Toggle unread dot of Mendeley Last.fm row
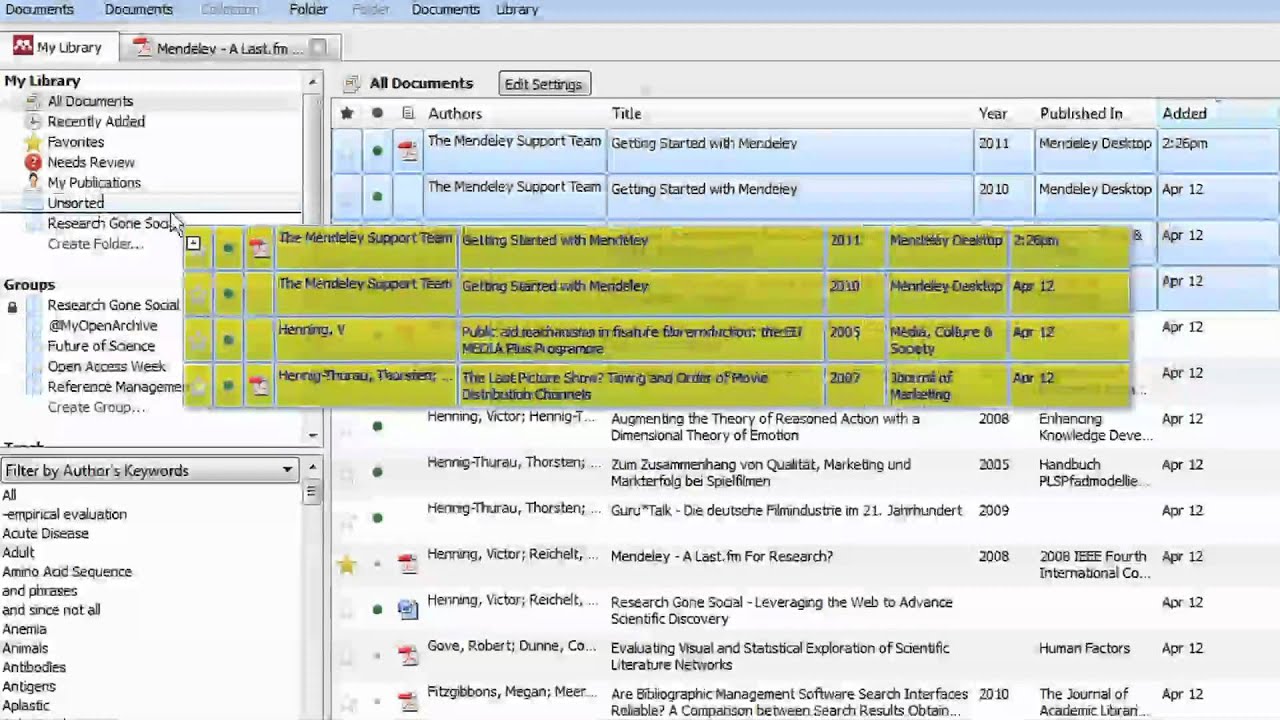This screenshot has width=1280, height=720. point(377,564)
